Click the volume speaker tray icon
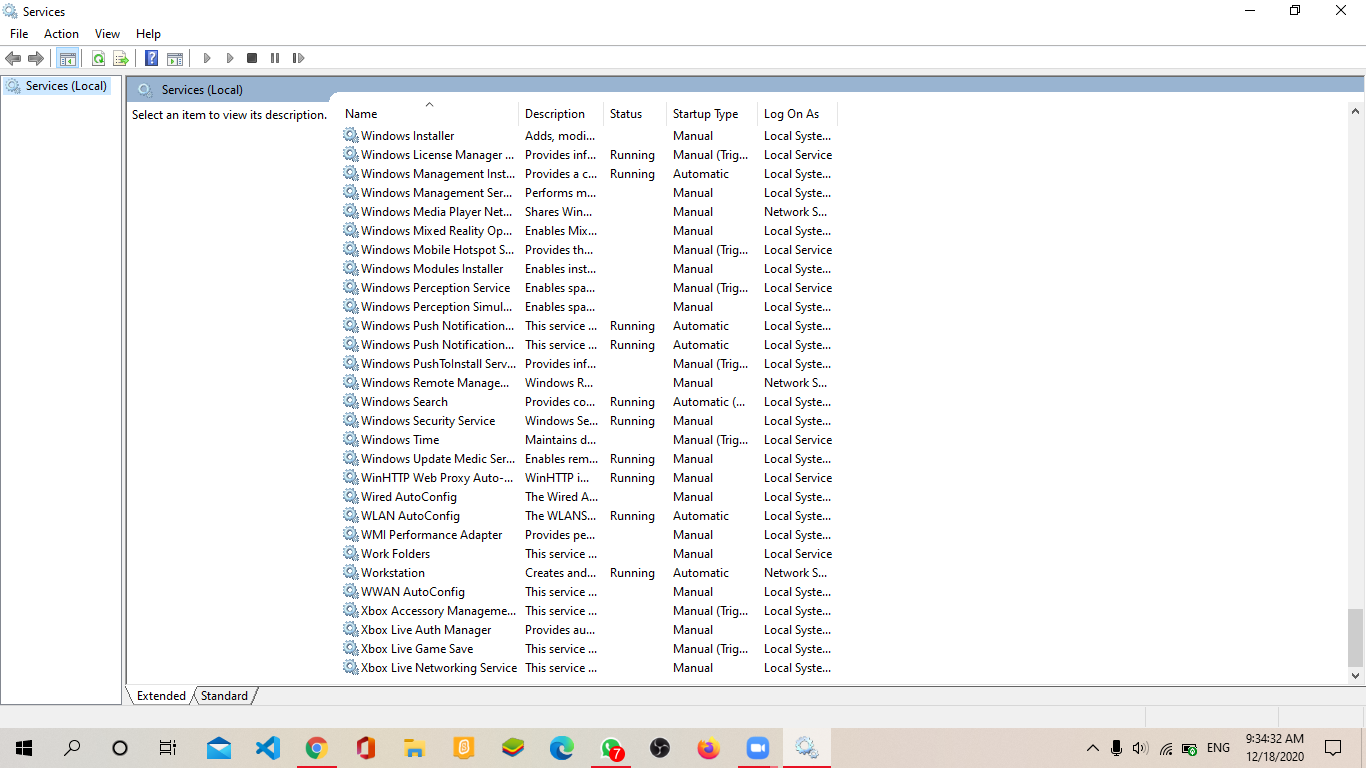The image size is (1366, 768). [x=1140, y=748]
